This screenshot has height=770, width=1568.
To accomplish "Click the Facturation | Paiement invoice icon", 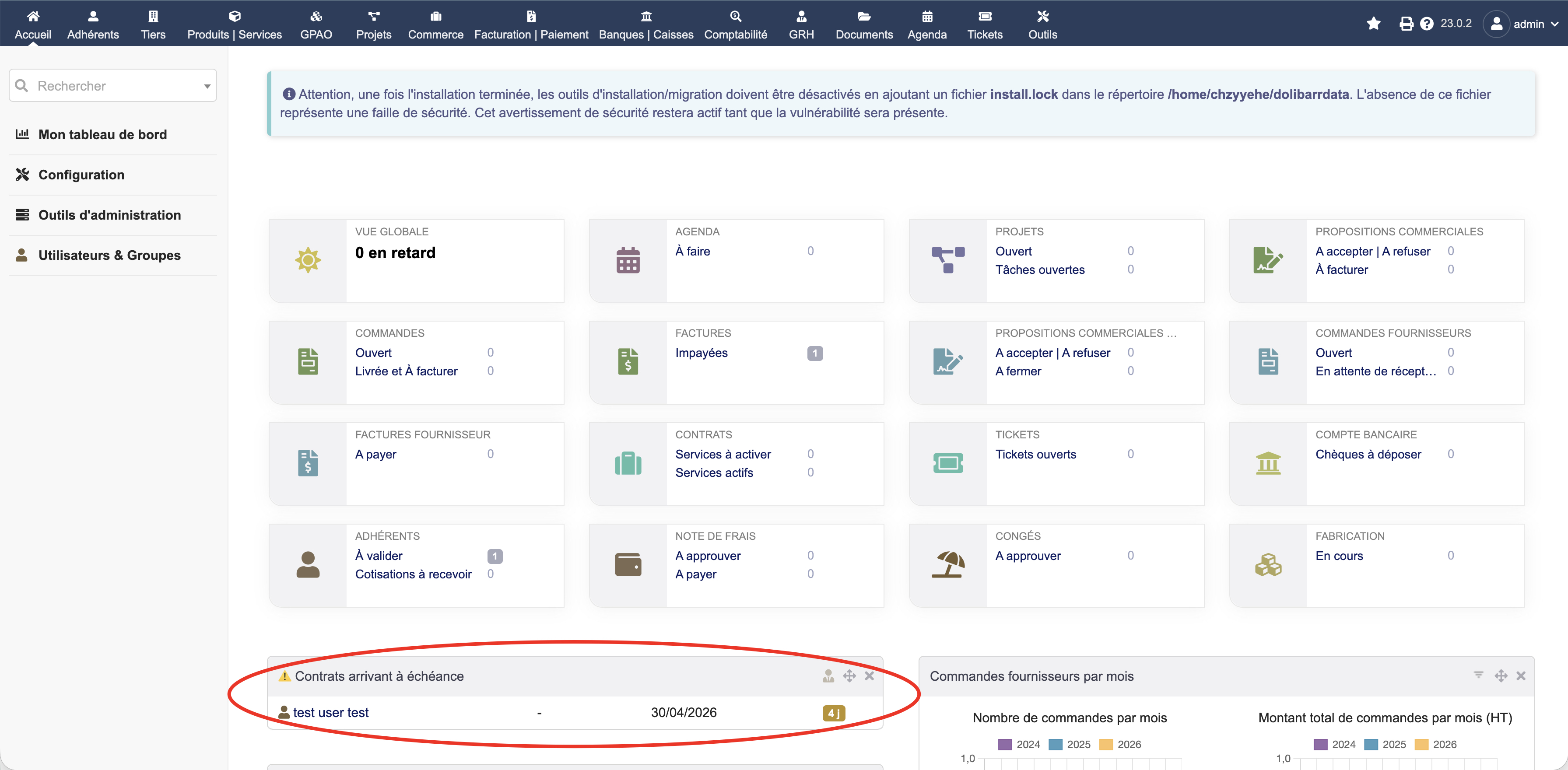I will (531, 17).
